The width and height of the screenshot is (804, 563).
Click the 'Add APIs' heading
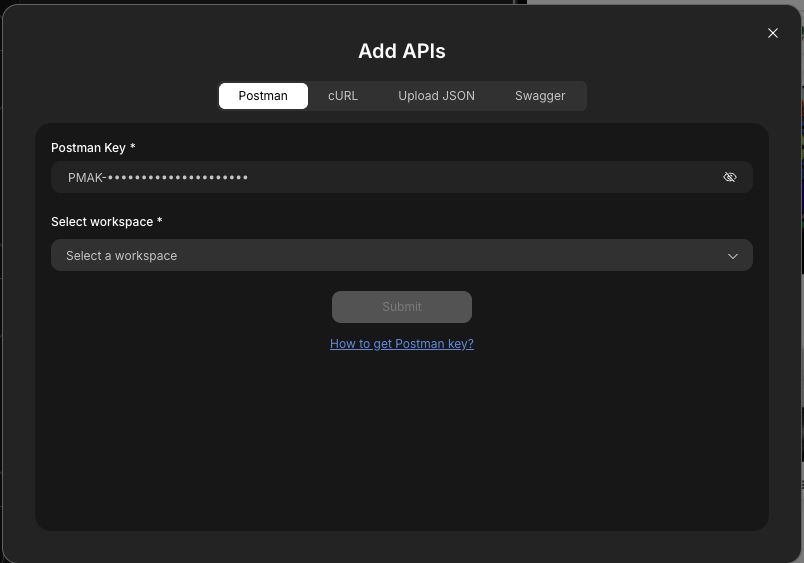point(401,51)
